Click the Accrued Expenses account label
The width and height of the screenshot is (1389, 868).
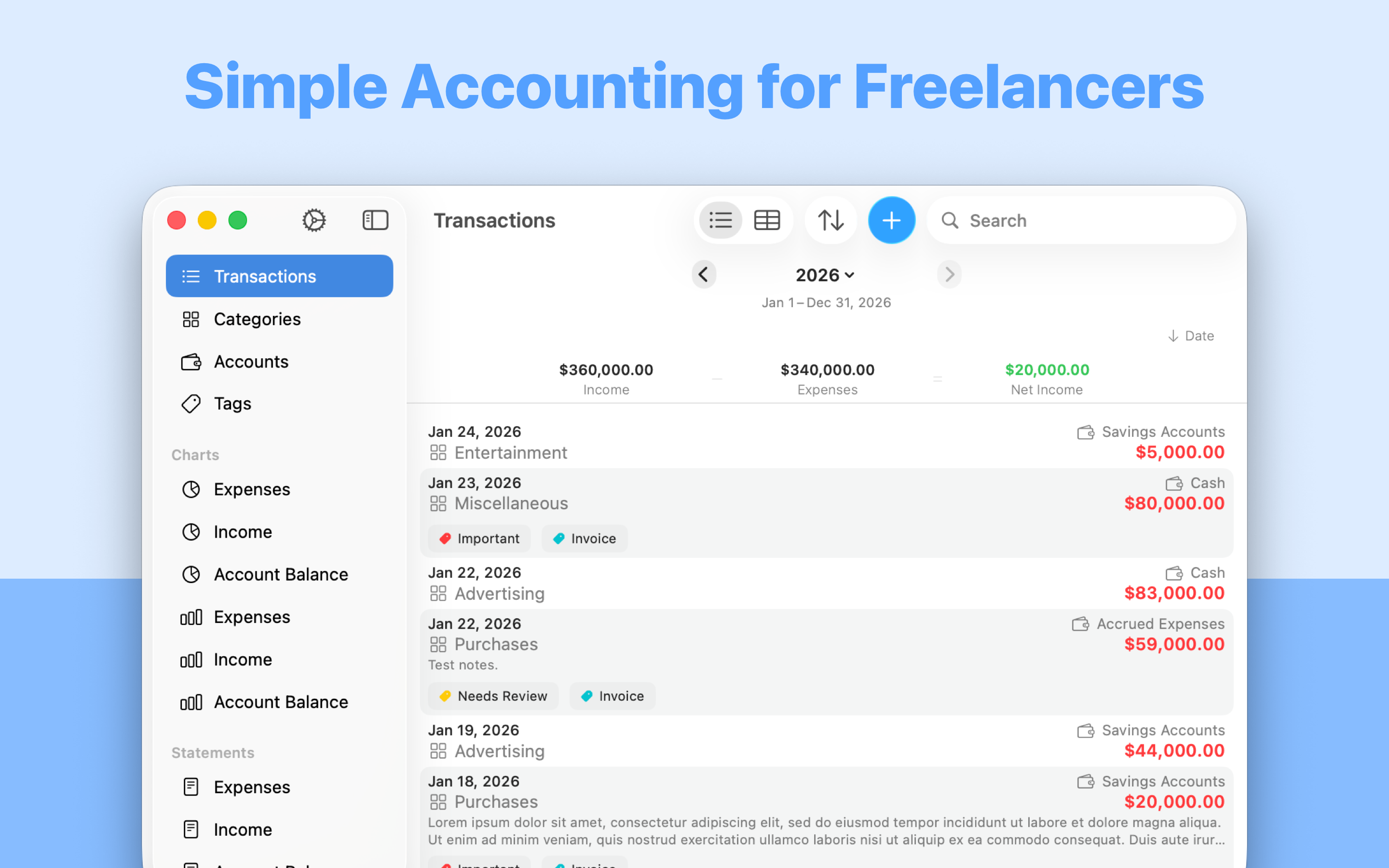coord(1160,624)
